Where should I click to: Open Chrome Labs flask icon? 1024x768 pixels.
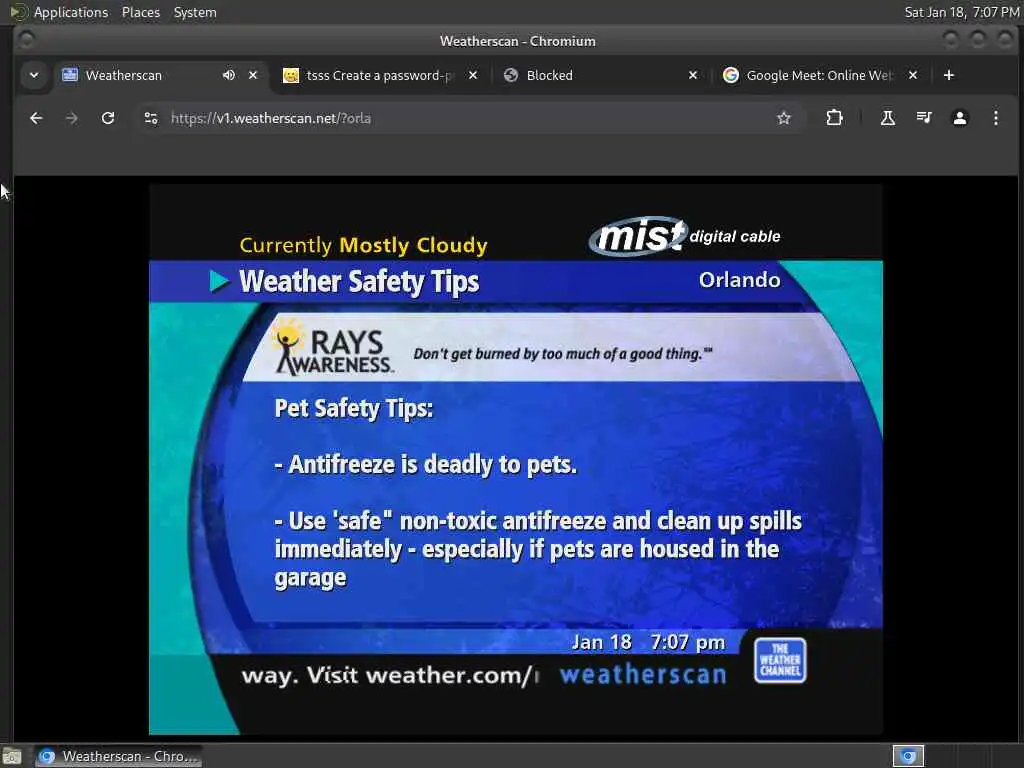[888, 118]
